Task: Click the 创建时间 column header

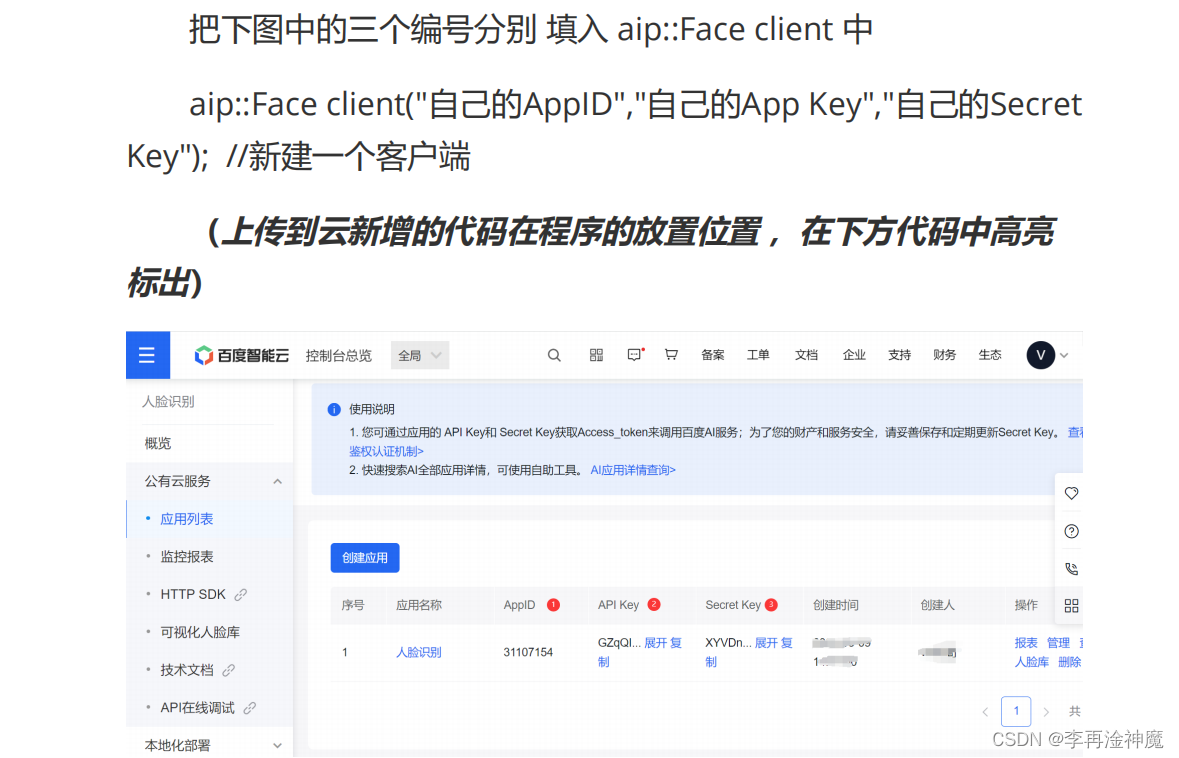Action: [835, 605]
